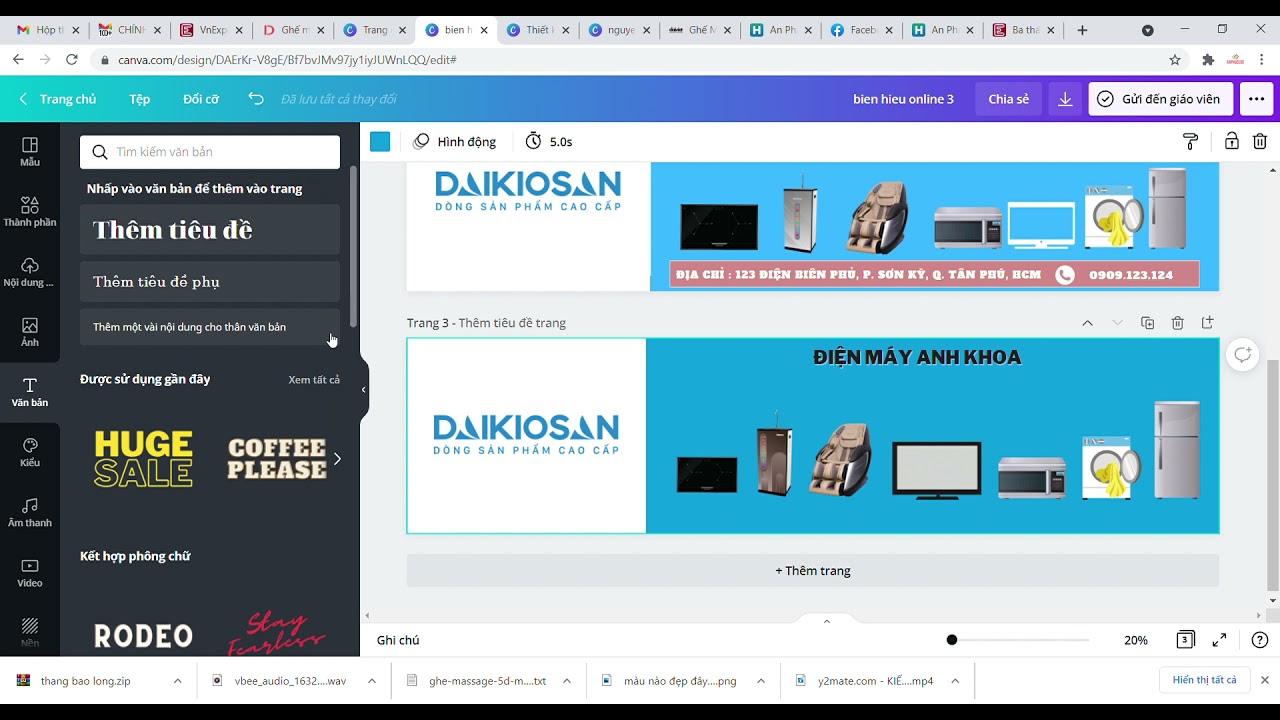Image resolution: width=1280 pixels, height=720 pixels.
Task: Open the blue background color swatch
Action: 380,141
